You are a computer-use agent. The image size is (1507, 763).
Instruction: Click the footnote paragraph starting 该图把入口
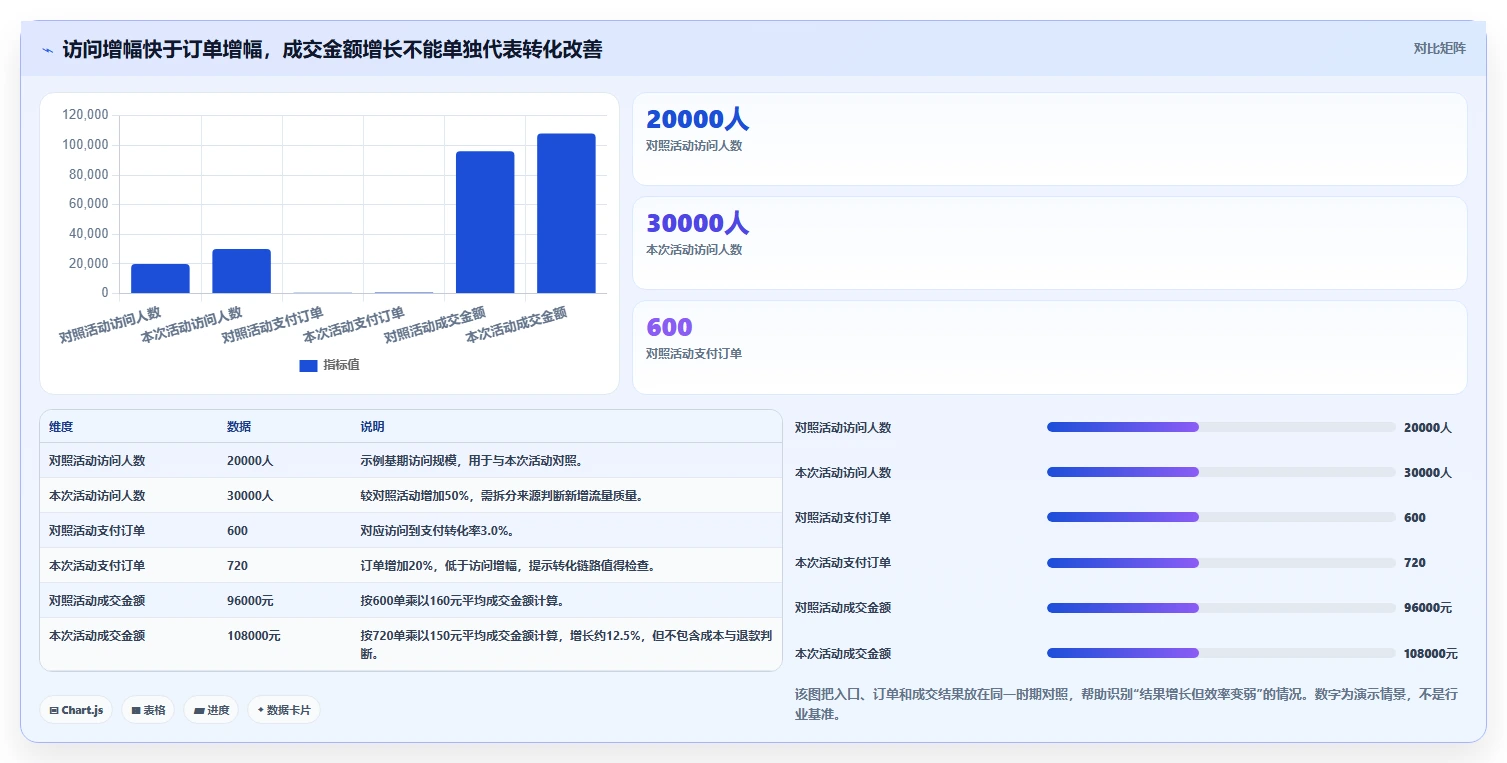1126,704
